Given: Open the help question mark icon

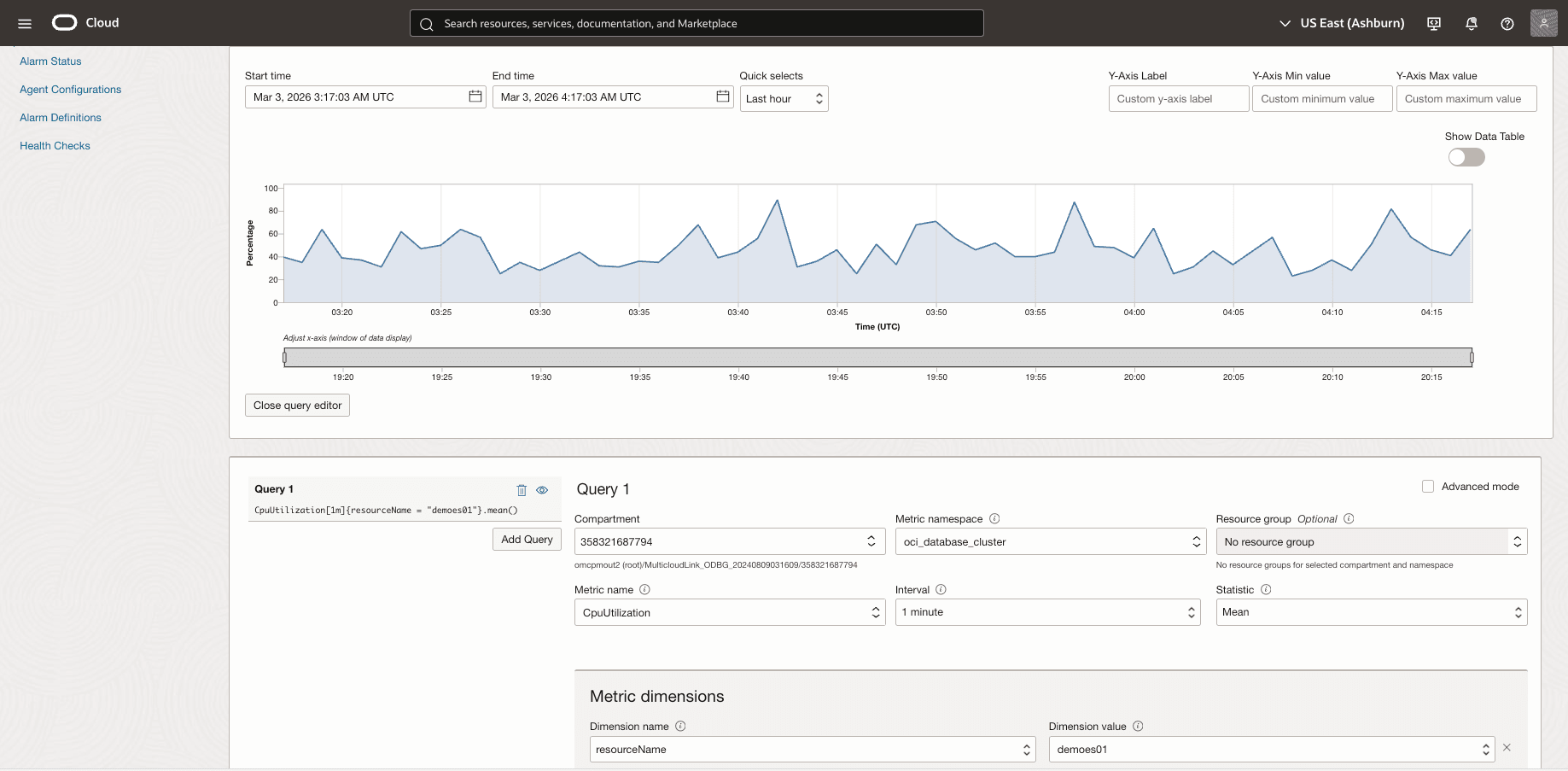Looking at the screenshot, I should coord(1507,23).
